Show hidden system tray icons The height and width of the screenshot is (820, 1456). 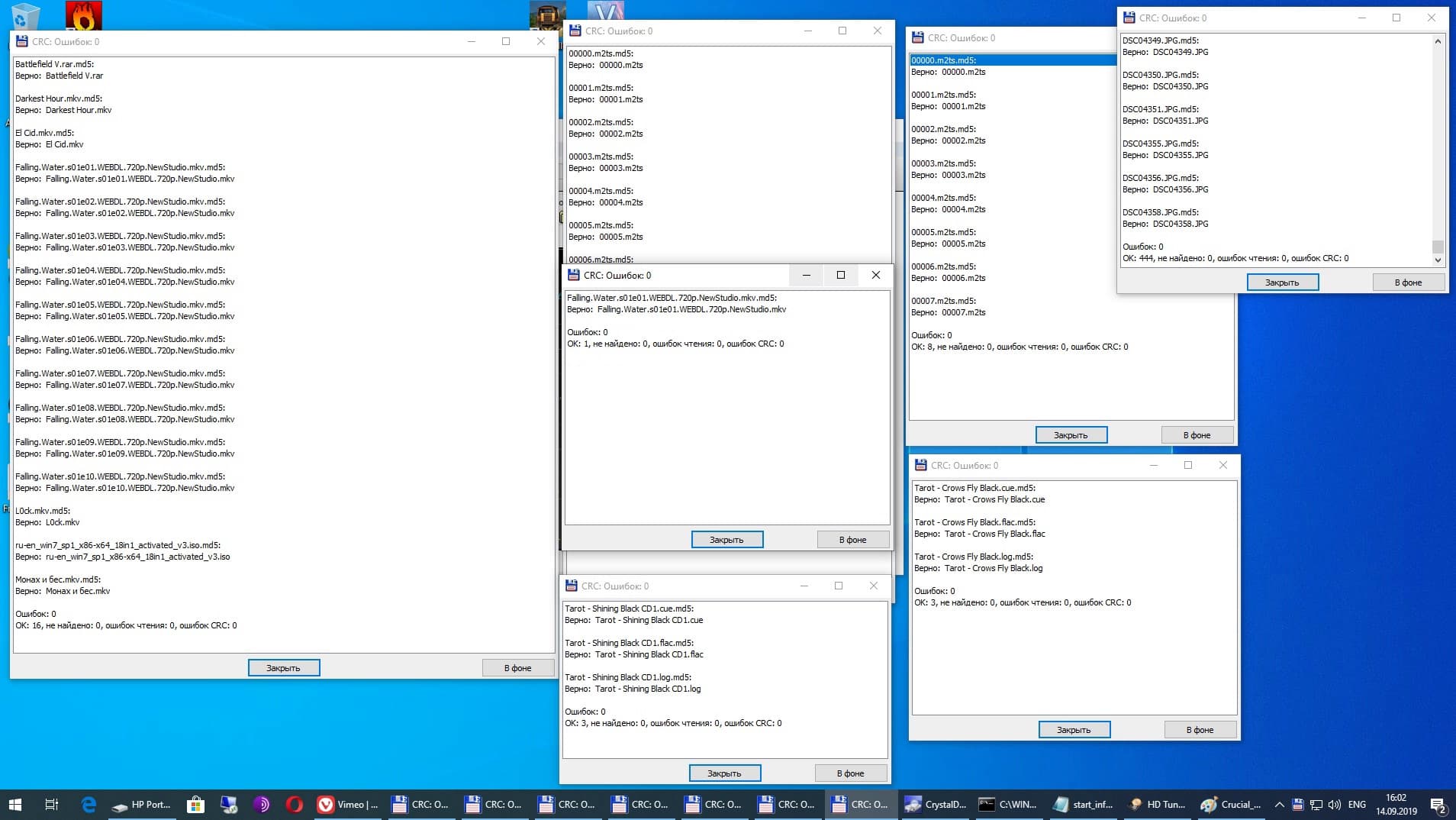[x=1280, y=804]
